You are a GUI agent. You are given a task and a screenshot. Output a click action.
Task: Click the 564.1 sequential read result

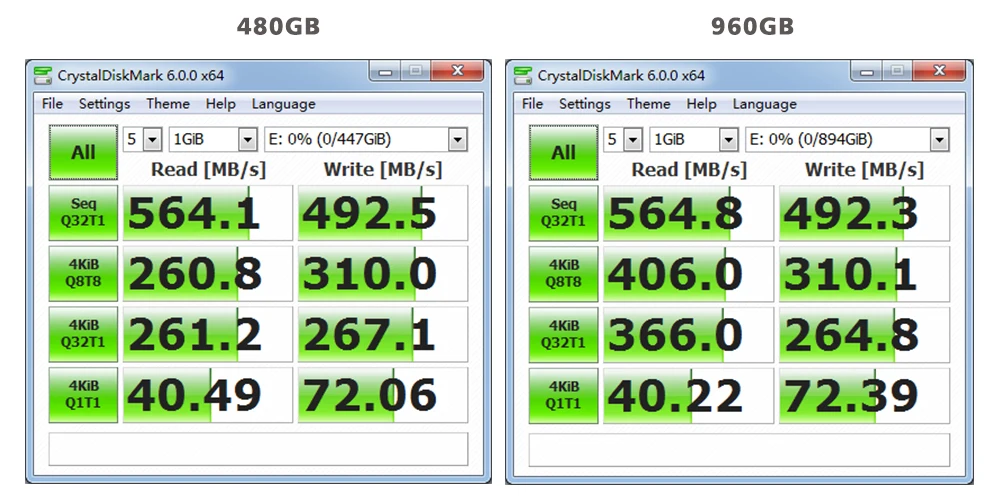pyautogui.click(x=208, y=213)
